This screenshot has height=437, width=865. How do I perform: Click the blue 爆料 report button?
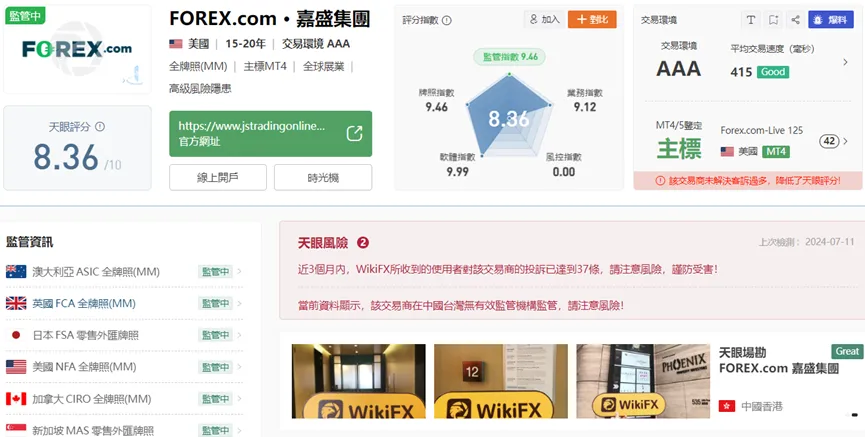tap(831, 20)
